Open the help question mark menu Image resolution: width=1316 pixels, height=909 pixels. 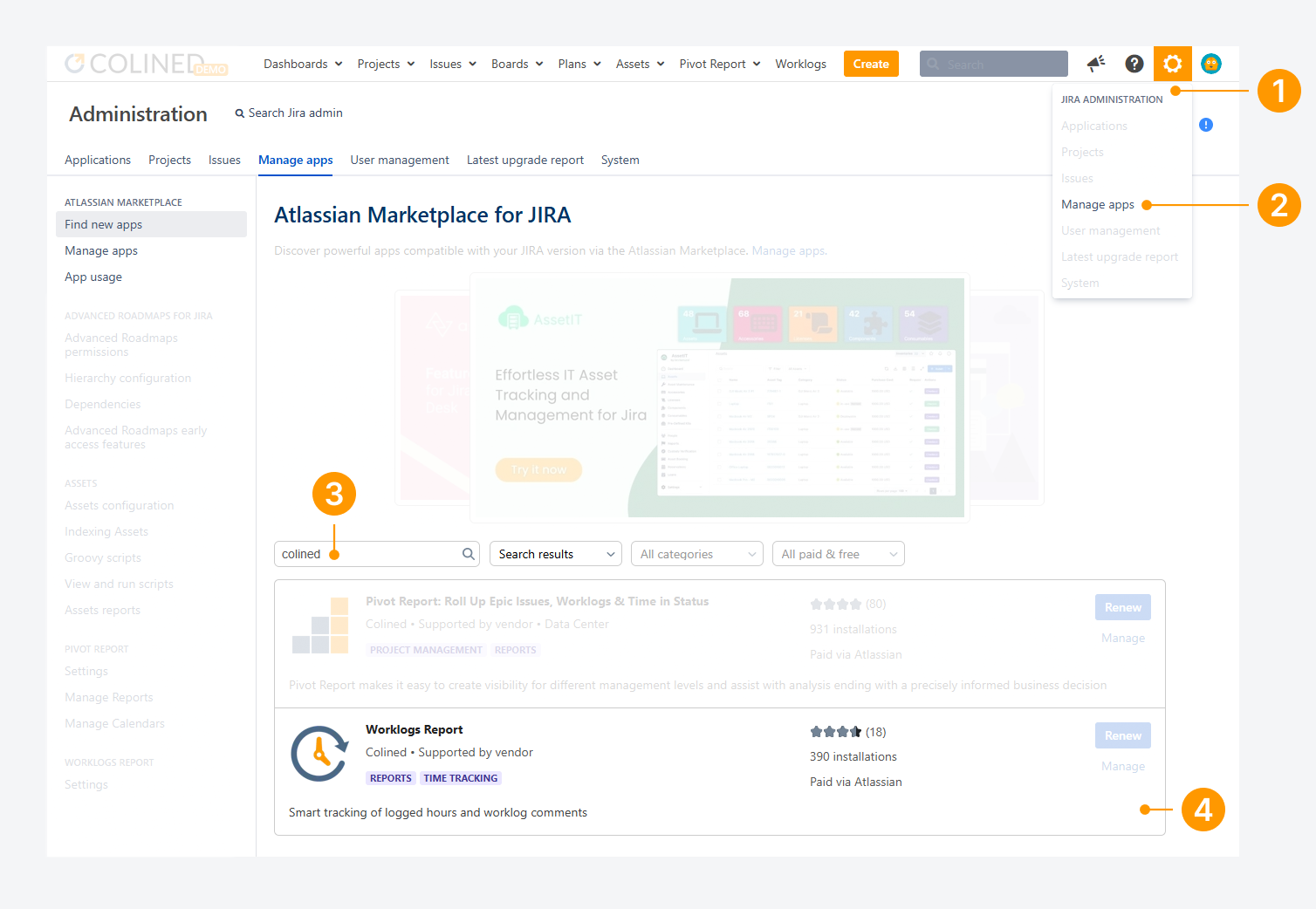tap(1134, 64)
